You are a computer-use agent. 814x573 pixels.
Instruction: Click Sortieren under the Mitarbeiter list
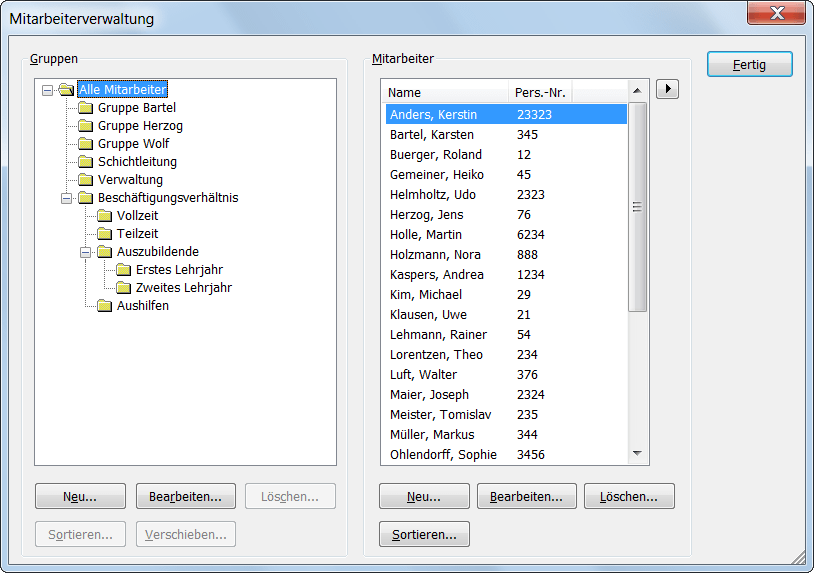[424, 535]
